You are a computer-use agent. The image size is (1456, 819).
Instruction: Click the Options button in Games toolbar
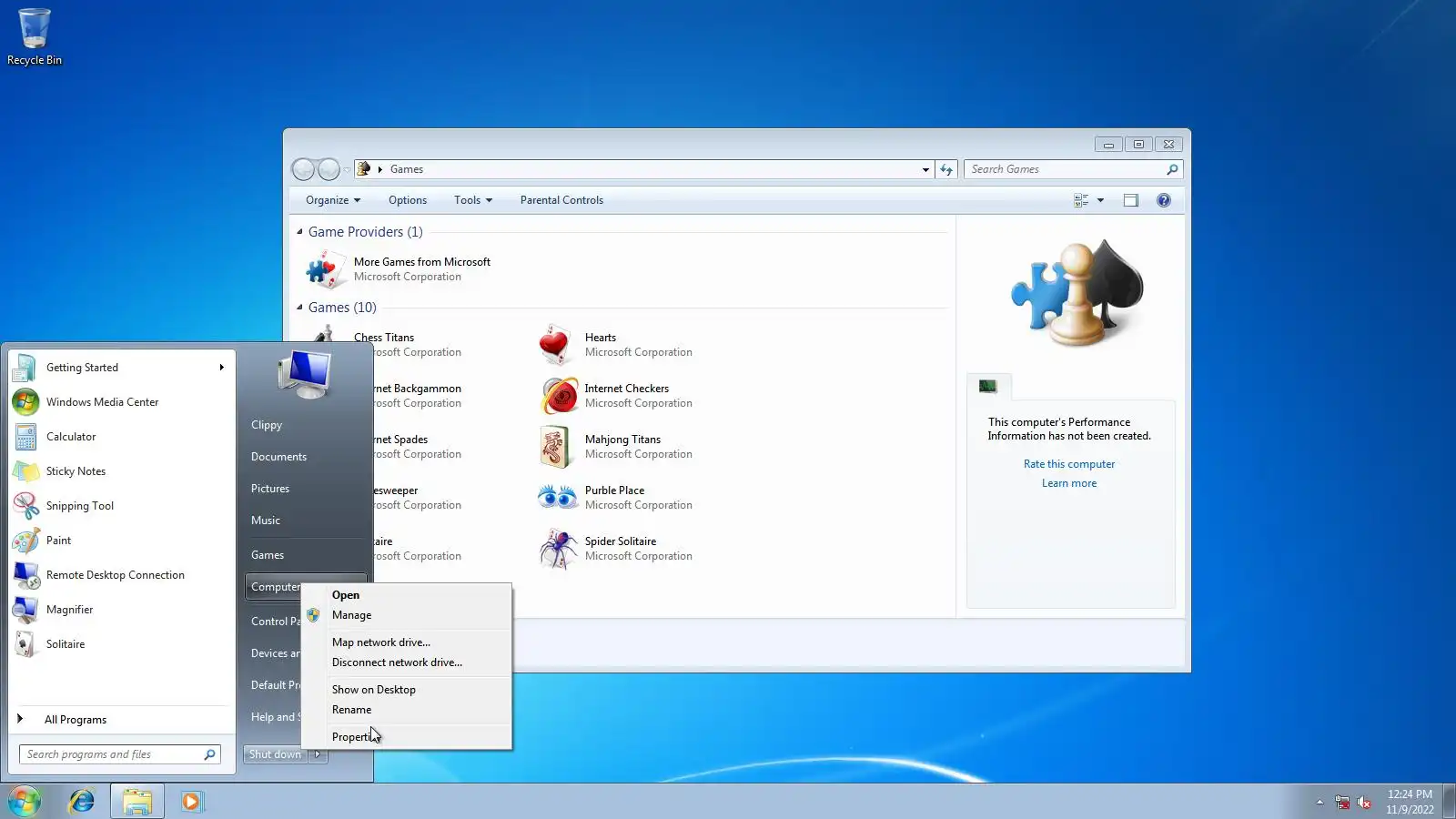[408, 200]
